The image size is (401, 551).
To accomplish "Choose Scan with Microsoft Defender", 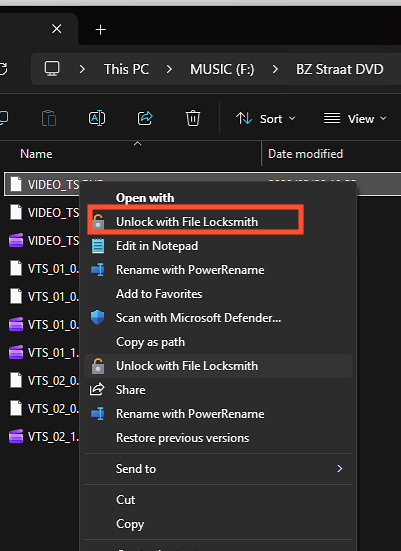I will [218, 318].
